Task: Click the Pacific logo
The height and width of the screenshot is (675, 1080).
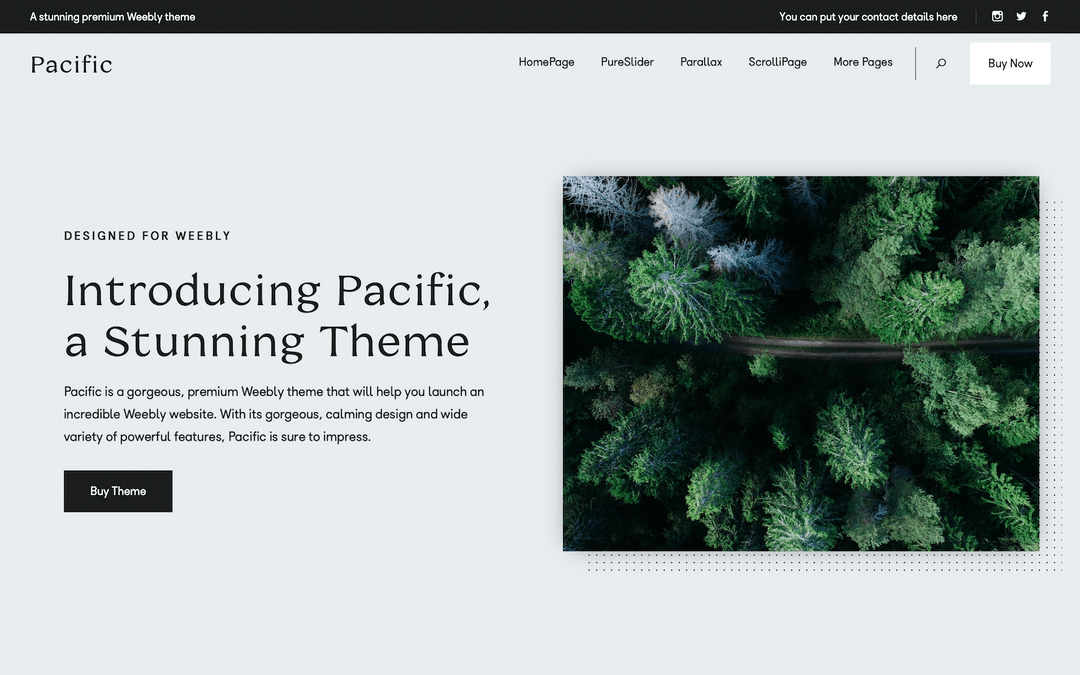Action: click(71, 64)
